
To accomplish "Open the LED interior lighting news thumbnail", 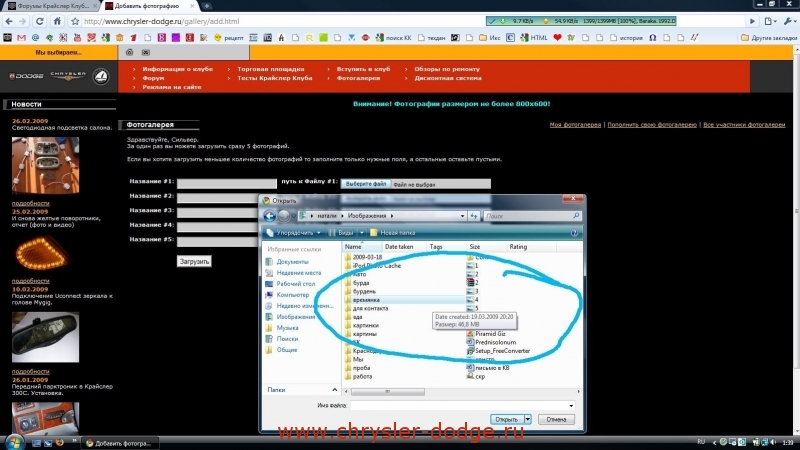I will (x=45, y=165).
